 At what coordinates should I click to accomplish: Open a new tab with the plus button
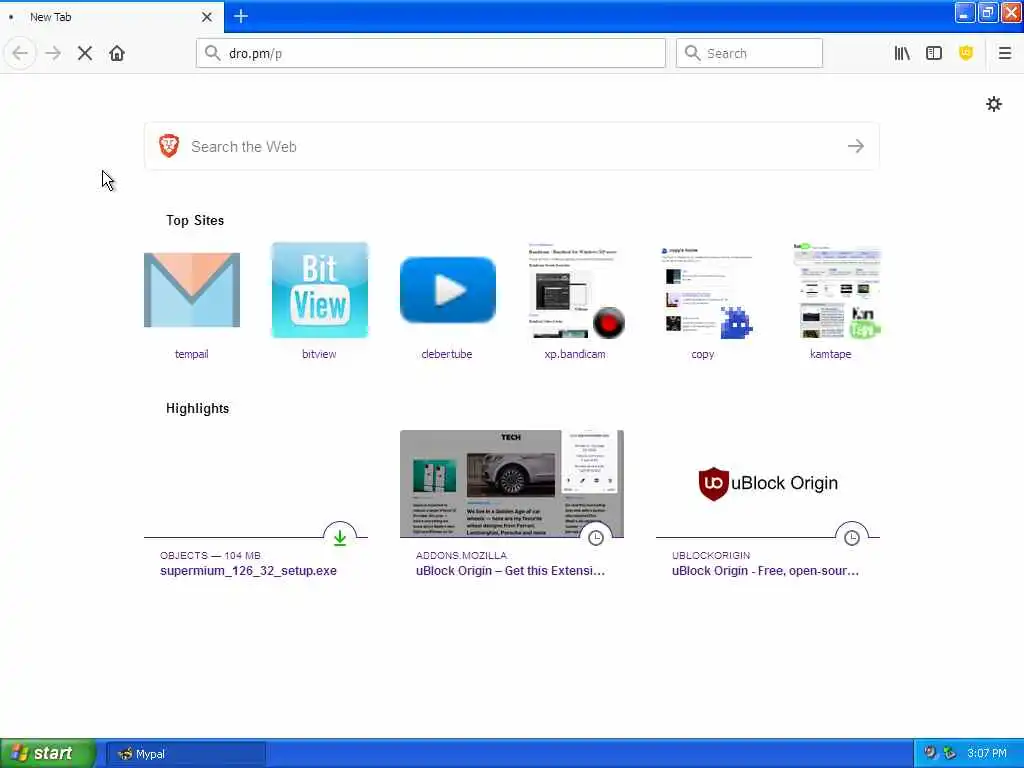[x=241, y=16]
